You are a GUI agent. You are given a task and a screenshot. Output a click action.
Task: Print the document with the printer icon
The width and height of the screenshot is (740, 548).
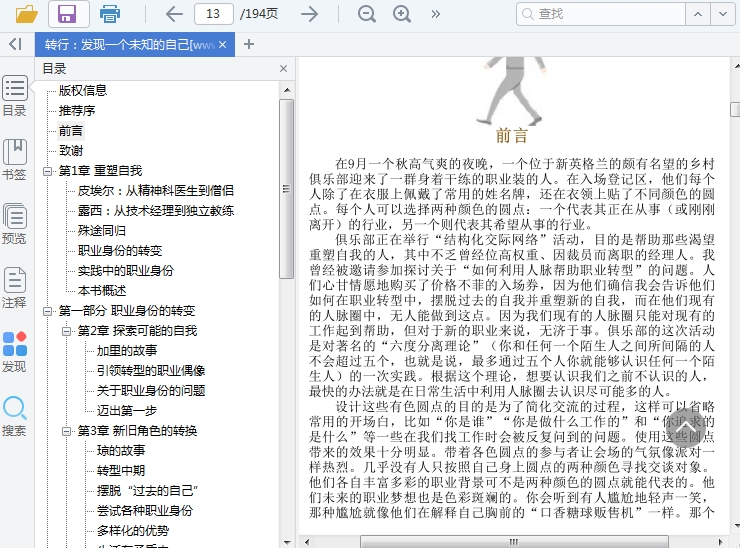click(110, 14)
